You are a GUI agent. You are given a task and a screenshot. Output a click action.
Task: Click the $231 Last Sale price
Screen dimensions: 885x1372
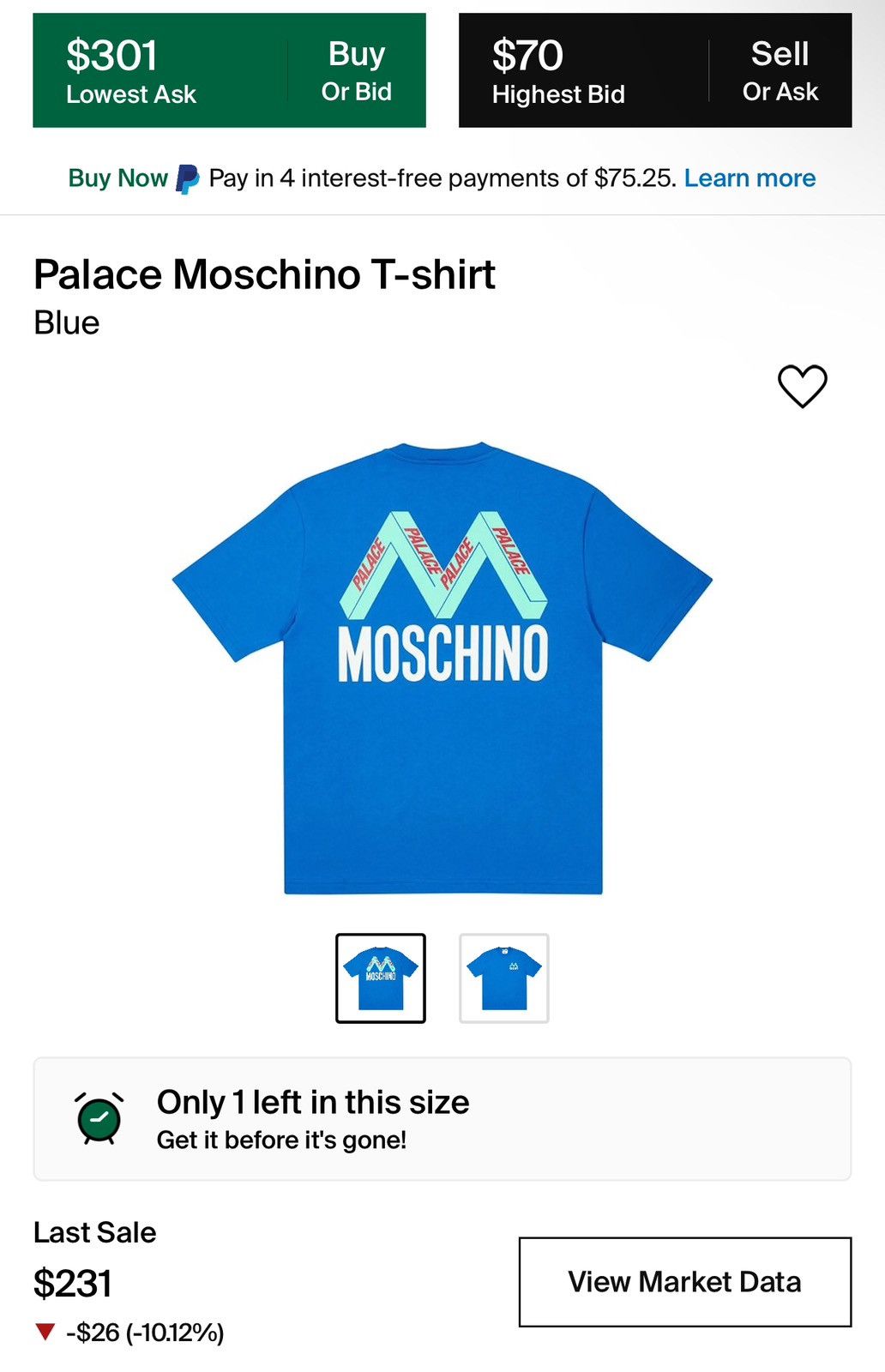[73, 1284]
